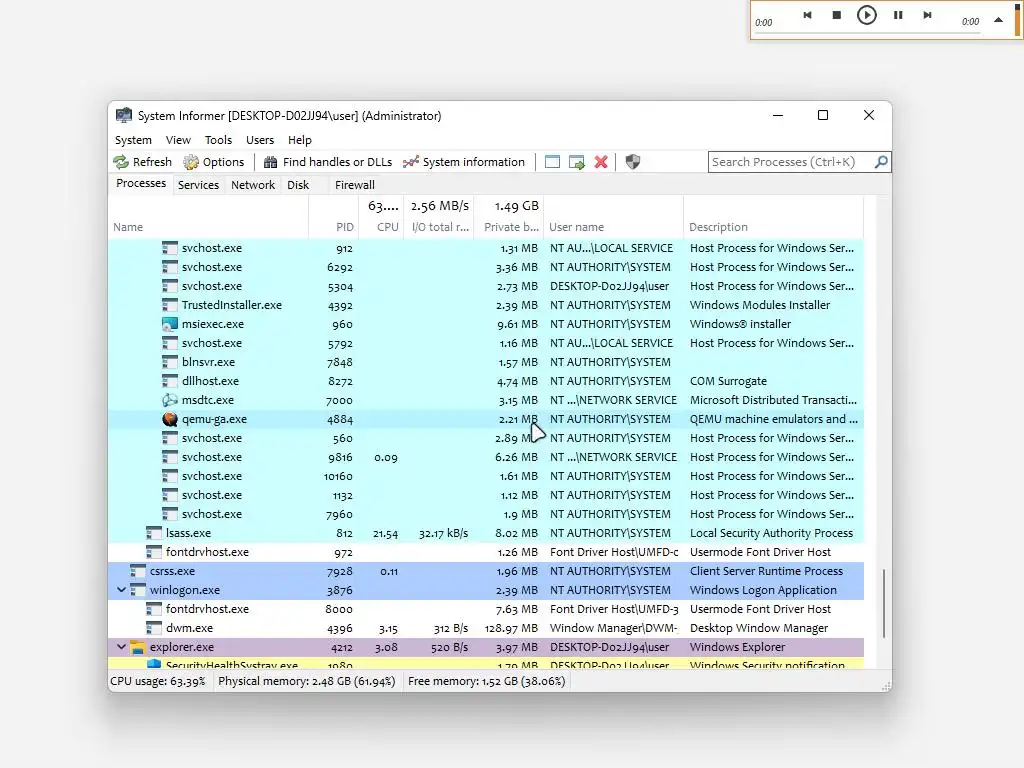Select svchost.exe row with PID 10160
This screenshot has height=768, width=1024.
(x=486, y=476)
